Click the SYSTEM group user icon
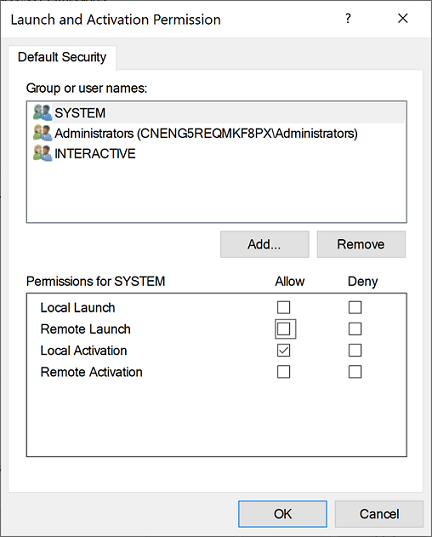 42,113
